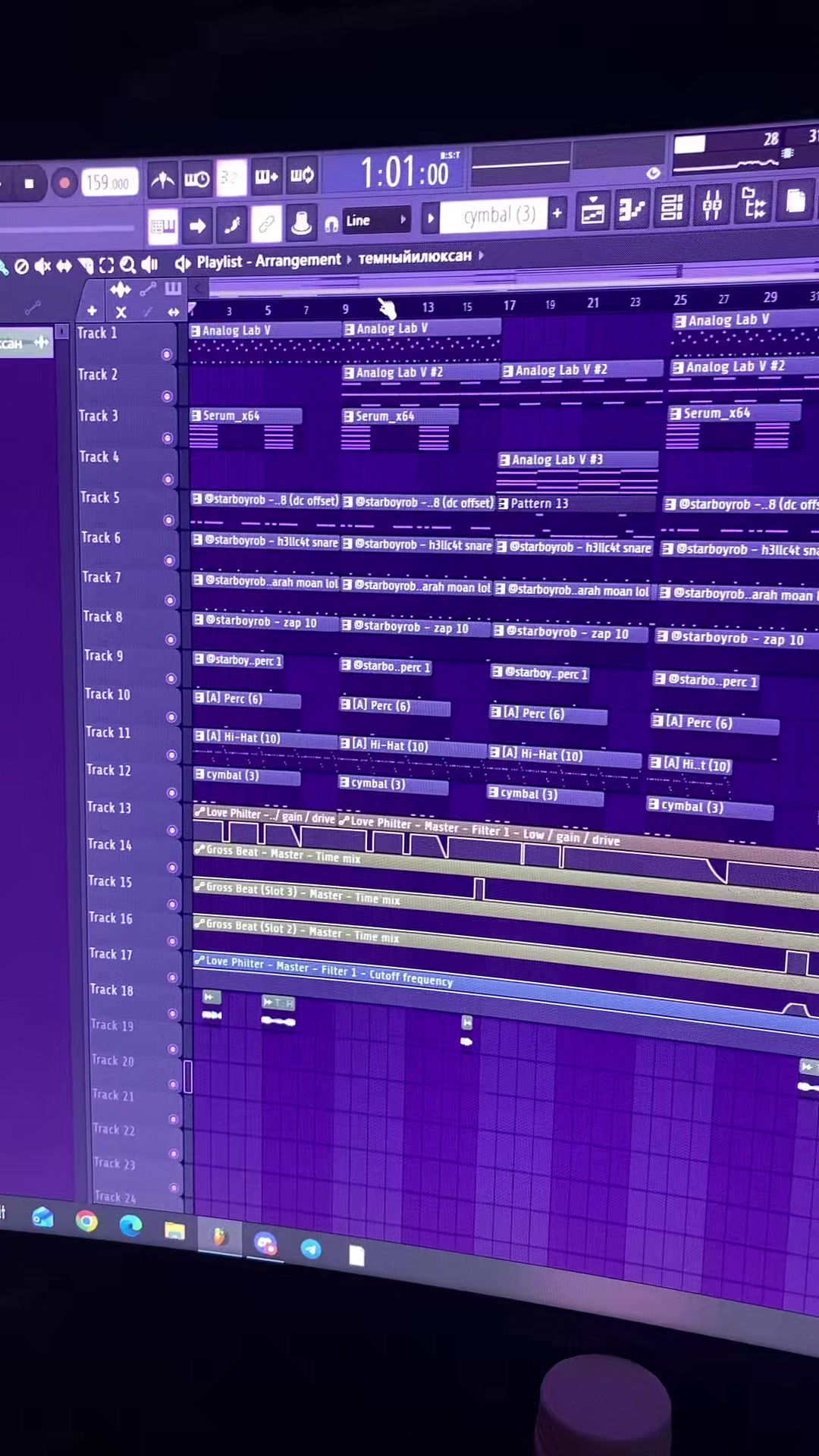Mute Track 3 with its green dot
Image resolution: width=819 pixels, height=1456 pixels.
point(168,438)
